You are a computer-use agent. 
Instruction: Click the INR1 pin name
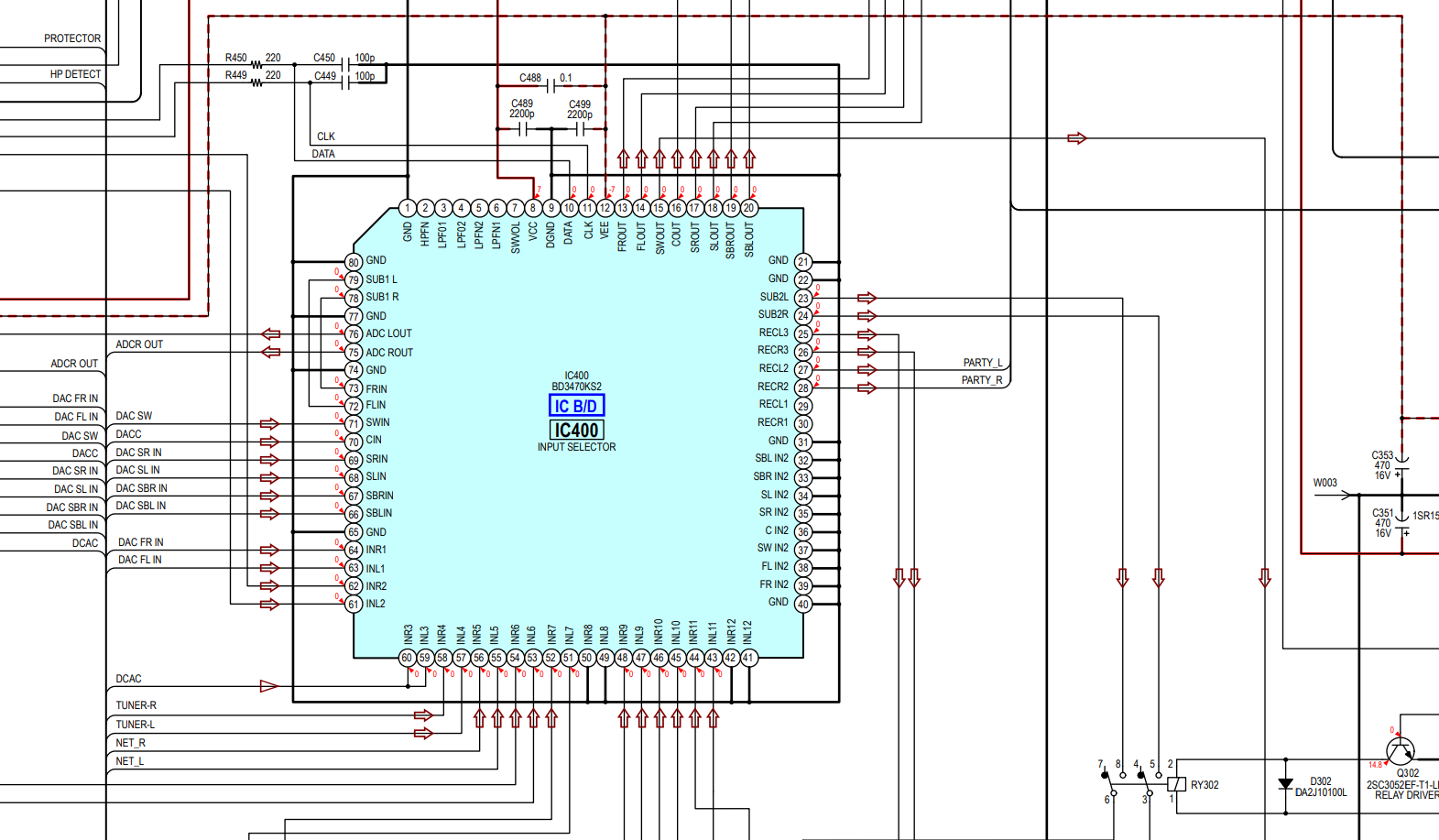pos(376,550)
